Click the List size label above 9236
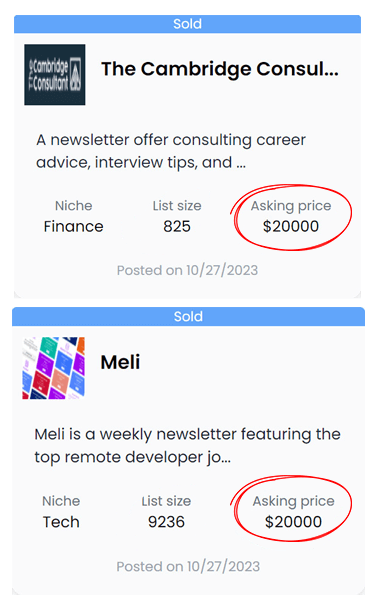This screenshot has height=611, width=379. [166, 501]
